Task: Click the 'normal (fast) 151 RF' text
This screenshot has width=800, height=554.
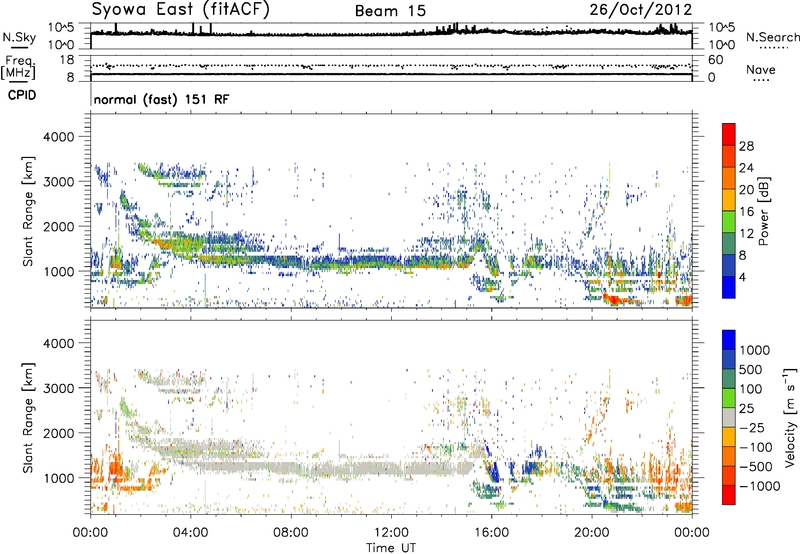Action: pos(162,99)
